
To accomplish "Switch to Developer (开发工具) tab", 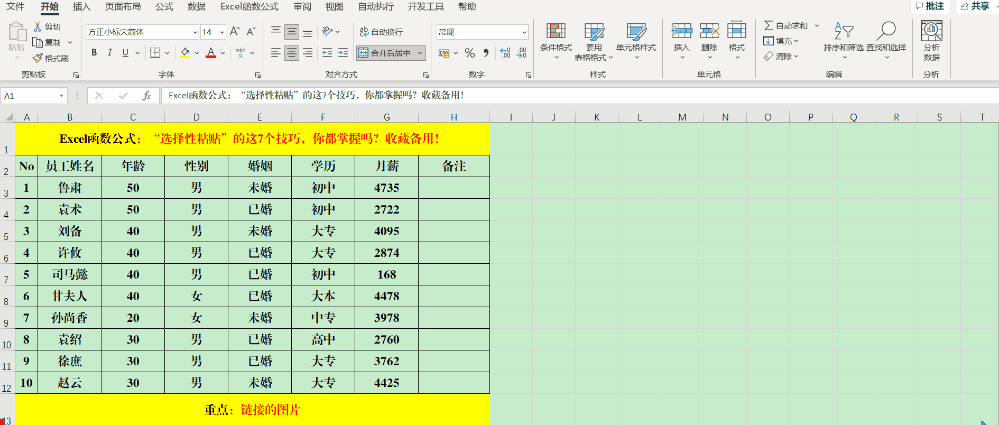I will (426, 7).
